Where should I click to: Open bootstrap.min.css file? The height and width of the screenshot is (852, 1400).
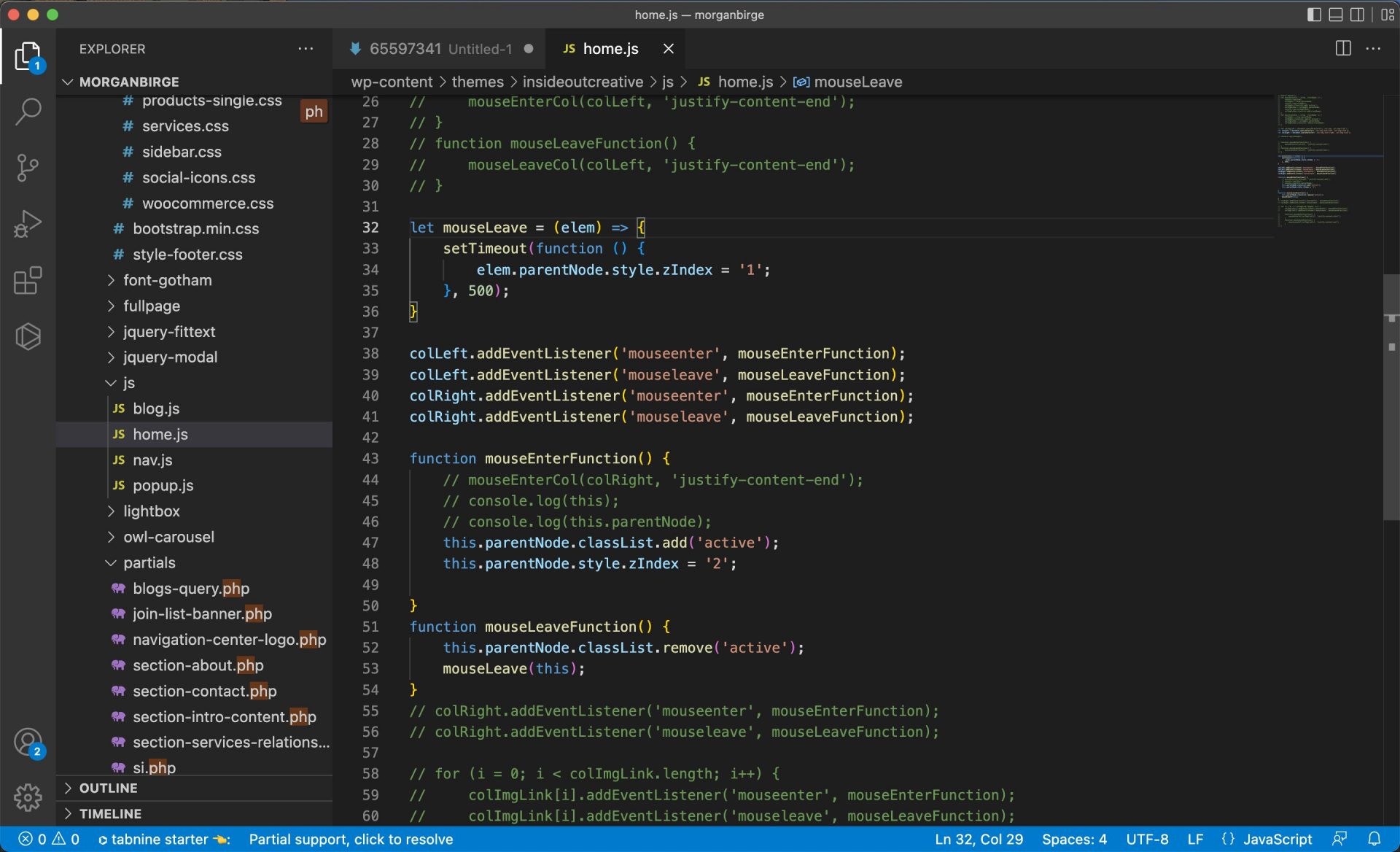tap(194, 228)
